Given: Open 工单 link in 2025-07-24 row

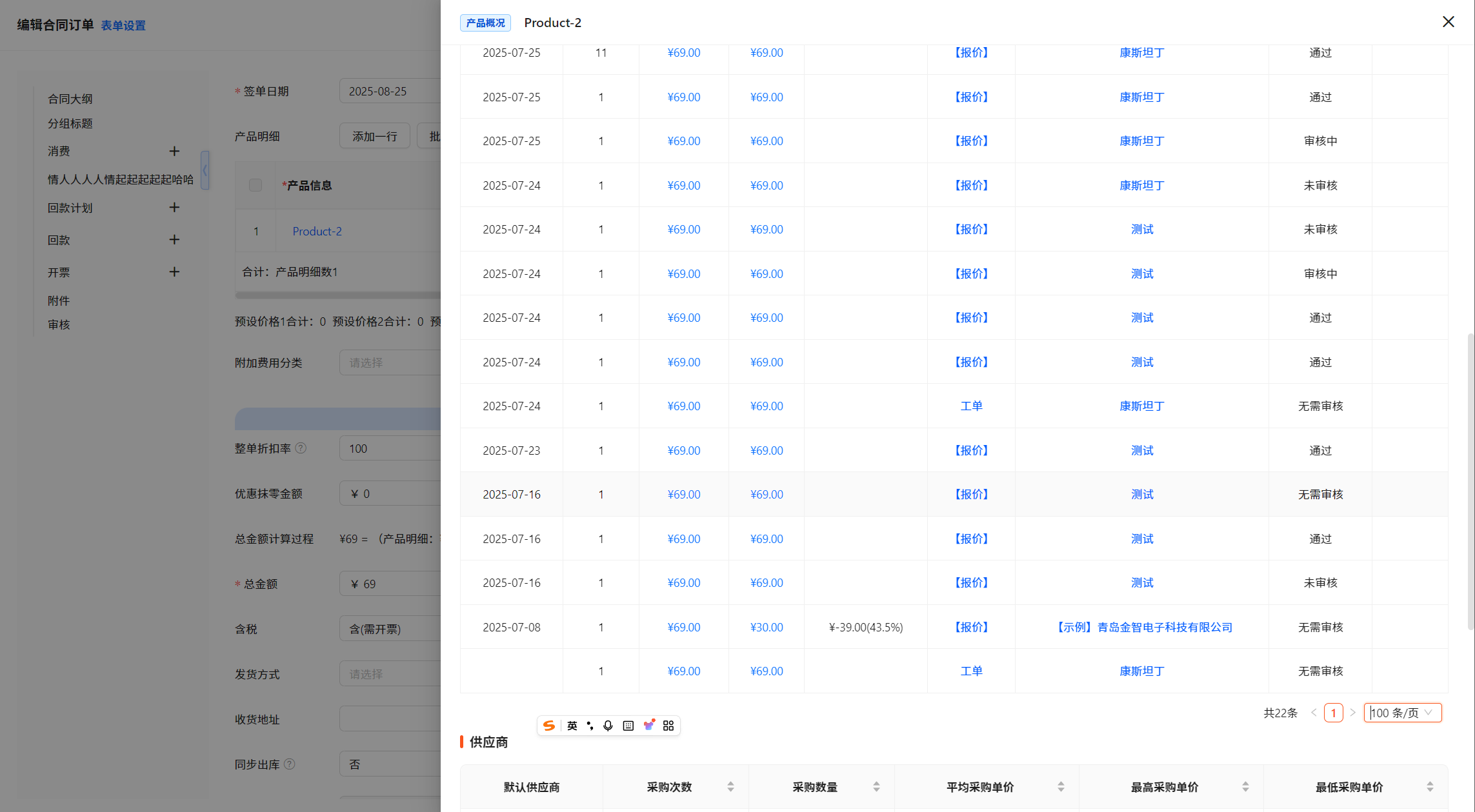Looking at the screenshot, I should click(x=971, y=406).
